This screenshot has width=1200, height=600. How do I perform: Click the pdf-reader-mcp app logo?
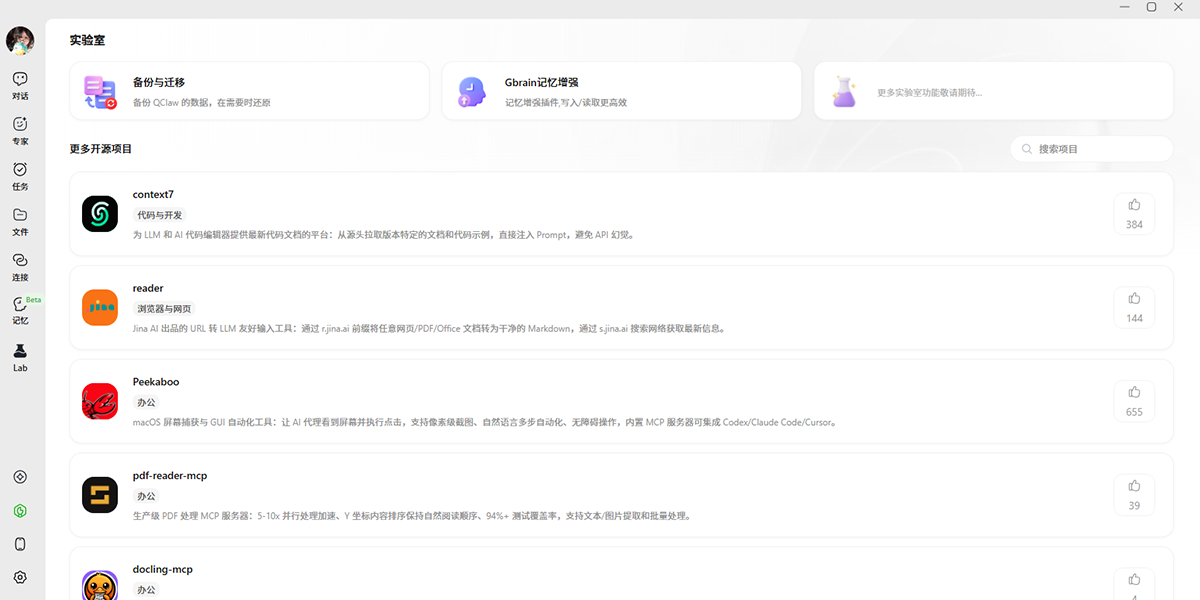pos(100,495)
